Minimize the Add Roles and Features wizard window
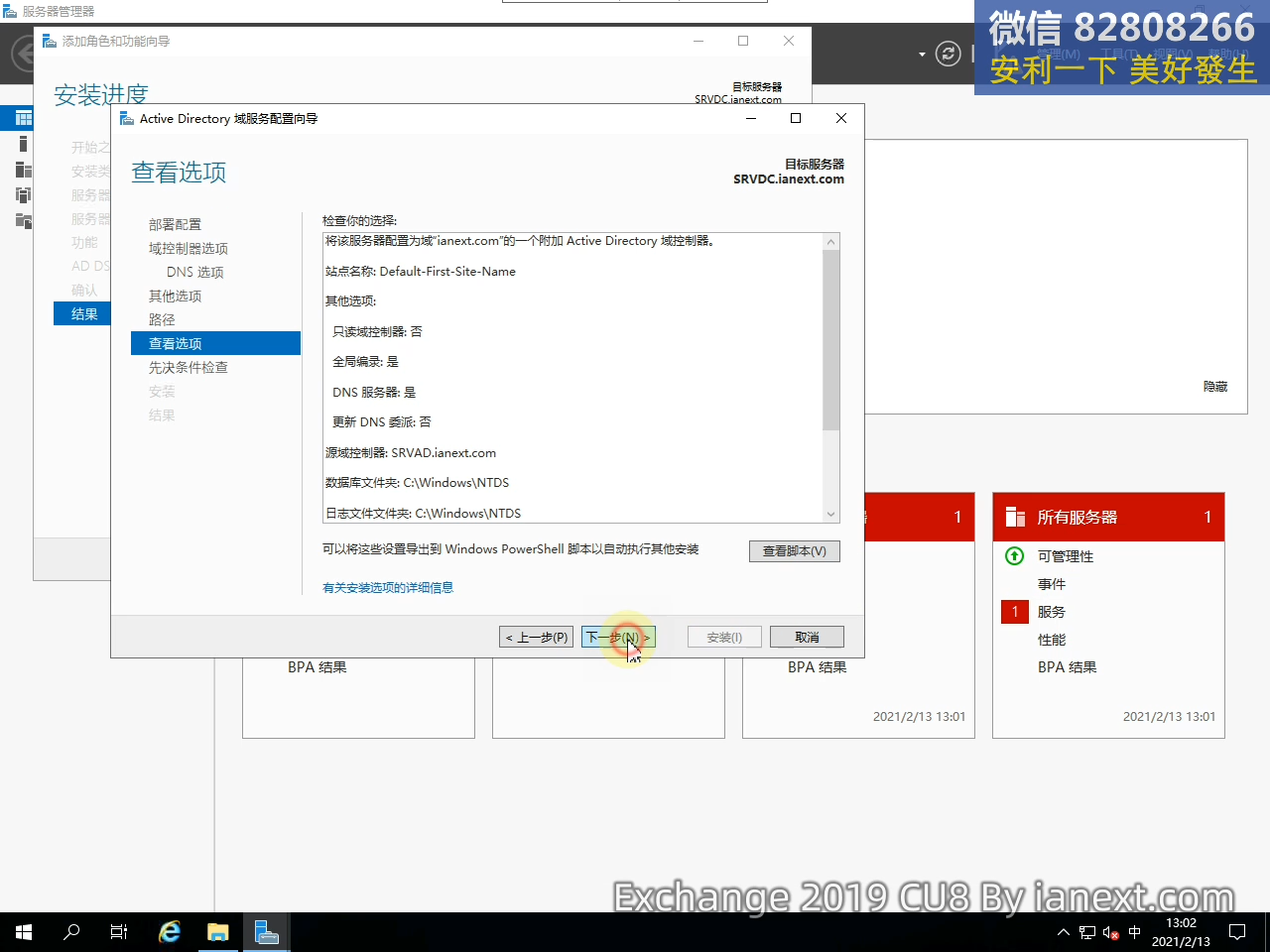1270x952 pixels. (698, 41)
